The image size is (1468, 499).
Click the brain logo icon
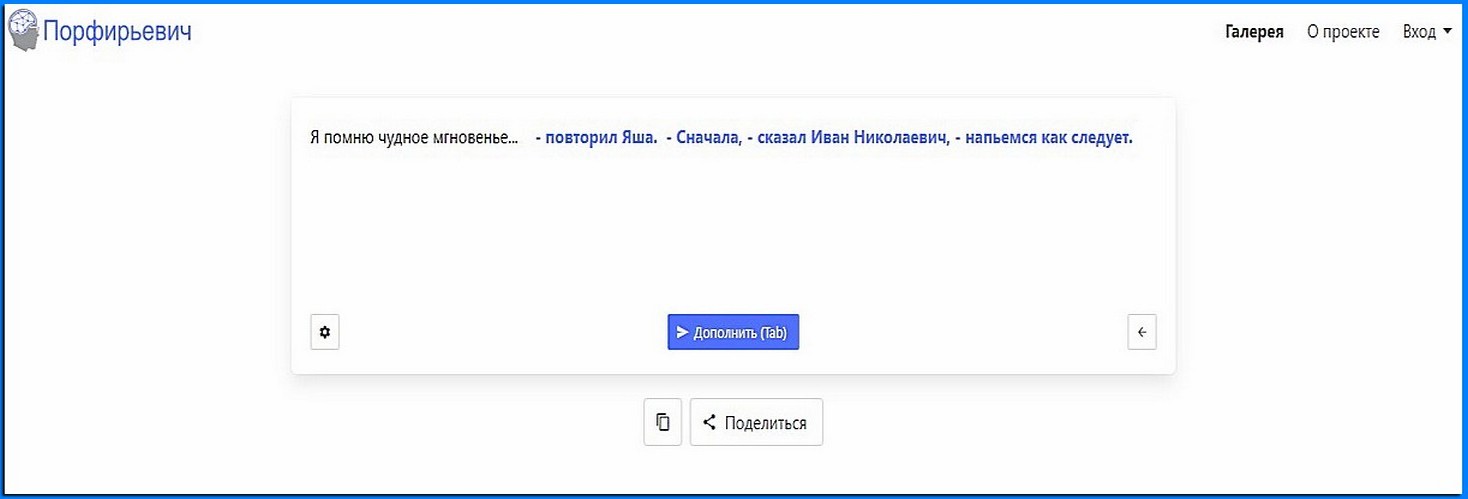coord(23,32)
